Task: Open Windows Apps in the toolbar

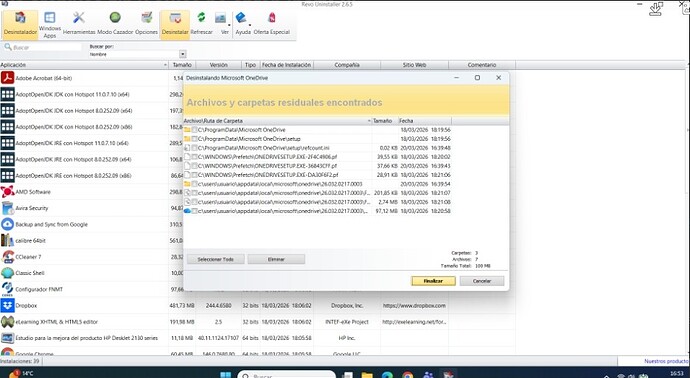Action: tap(50, 25)
